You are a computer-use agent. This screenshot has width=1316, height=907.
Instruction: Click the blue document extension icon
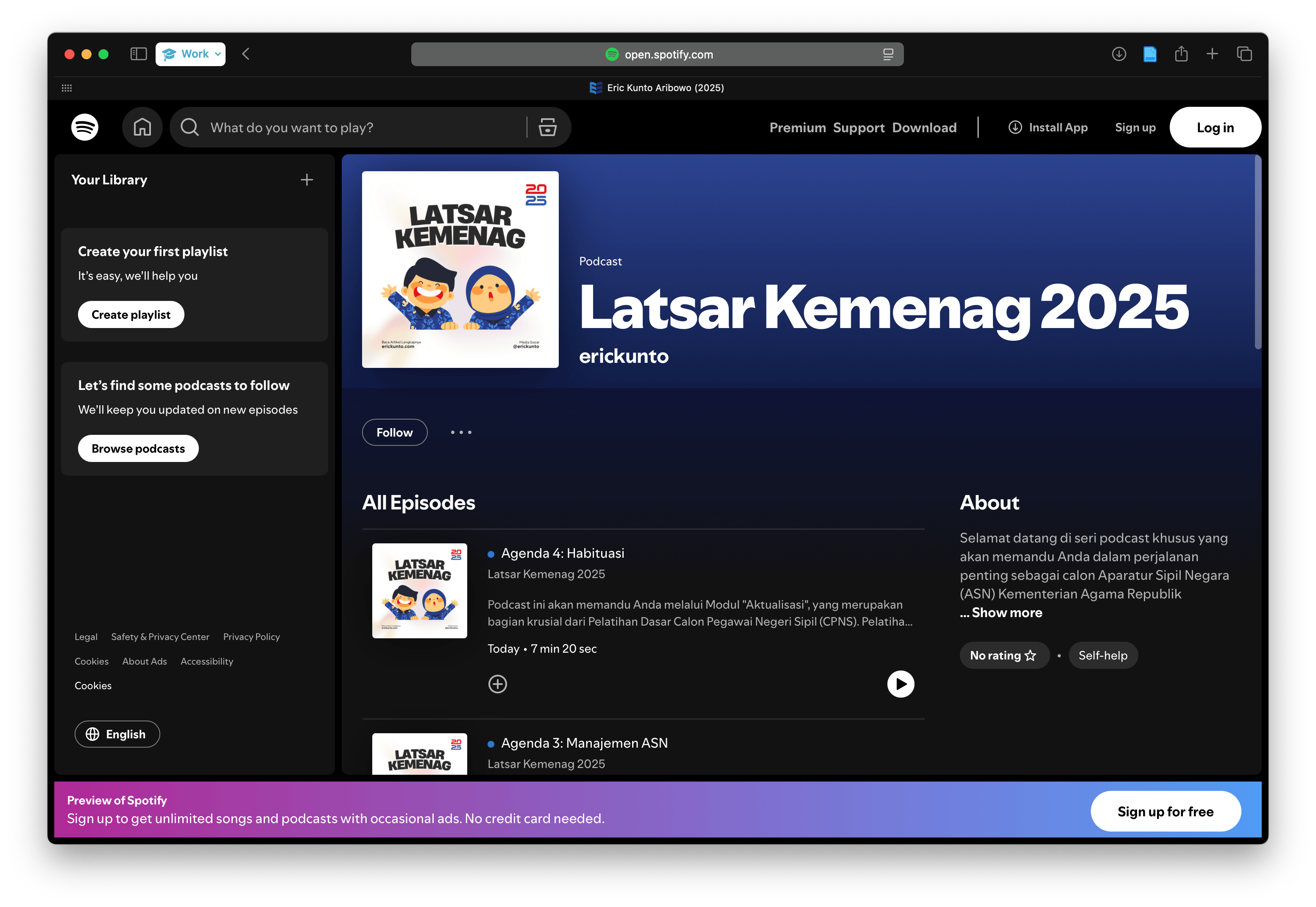click(x=1149, y=54)
